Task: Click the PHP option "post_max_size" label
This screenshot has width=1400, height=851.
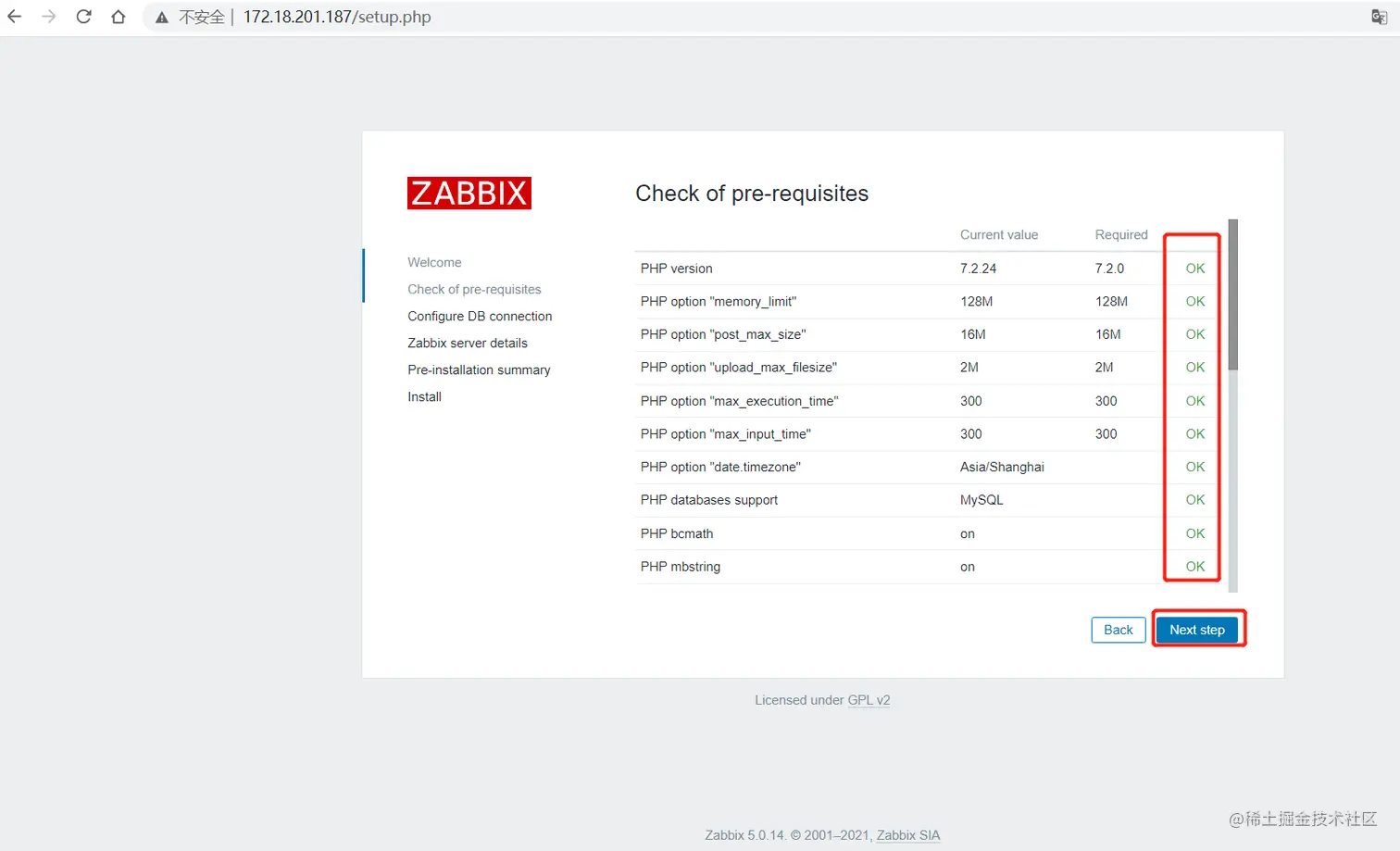Action: click(x=723, y=334)
